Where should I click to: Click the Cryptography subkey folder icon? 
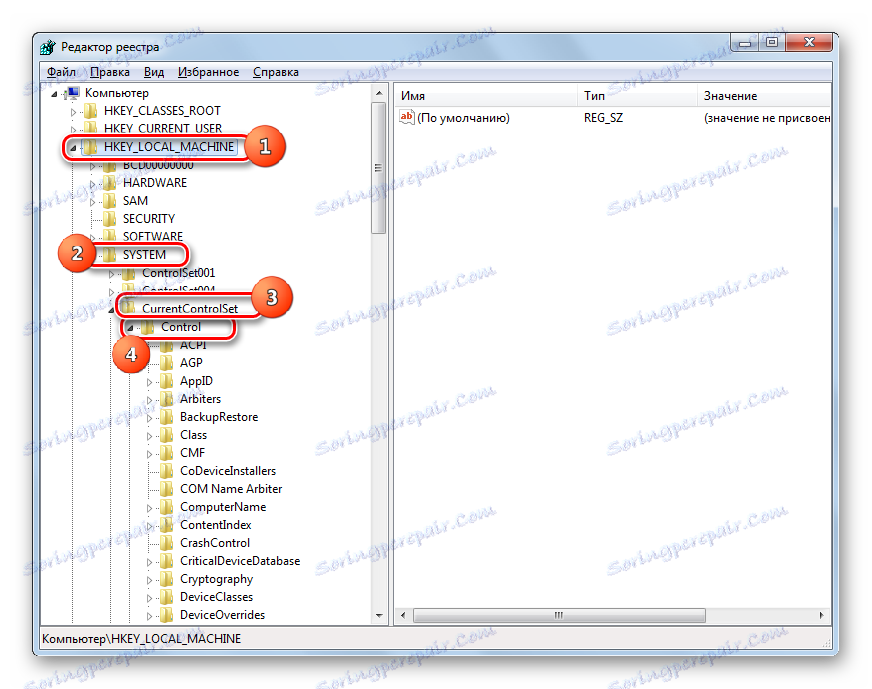pyautogui.click(x=165, y=578)
